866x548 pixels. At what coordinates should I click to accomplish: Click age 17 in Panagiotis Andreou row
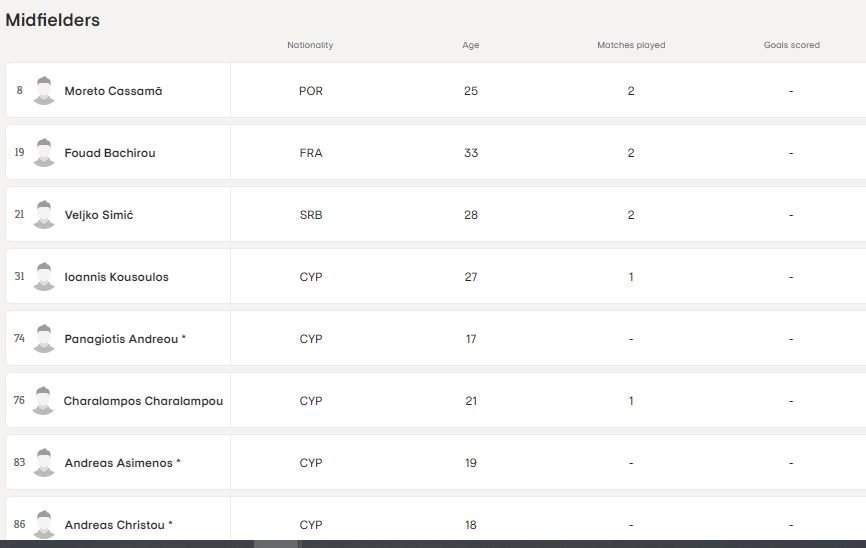point(471,339)
